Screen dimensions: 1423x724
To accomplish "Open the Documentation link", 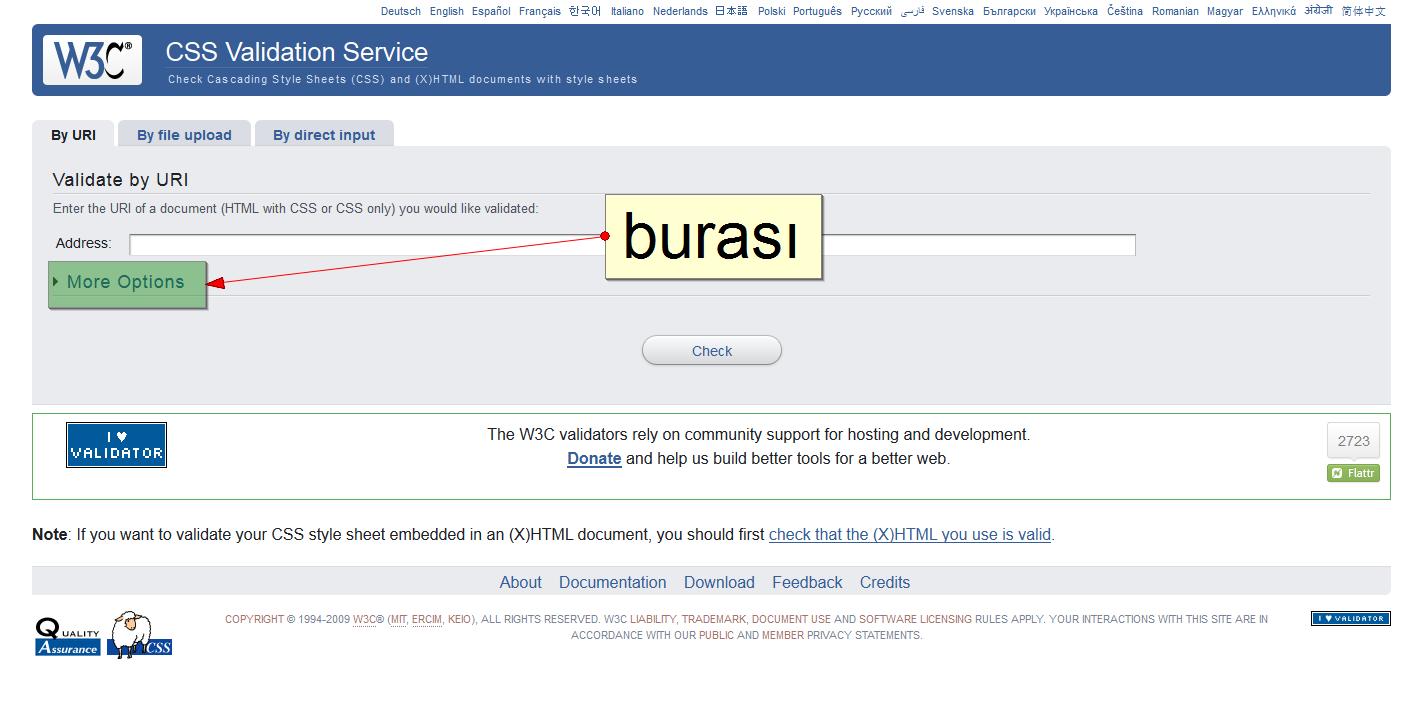I will pos(613,583).
